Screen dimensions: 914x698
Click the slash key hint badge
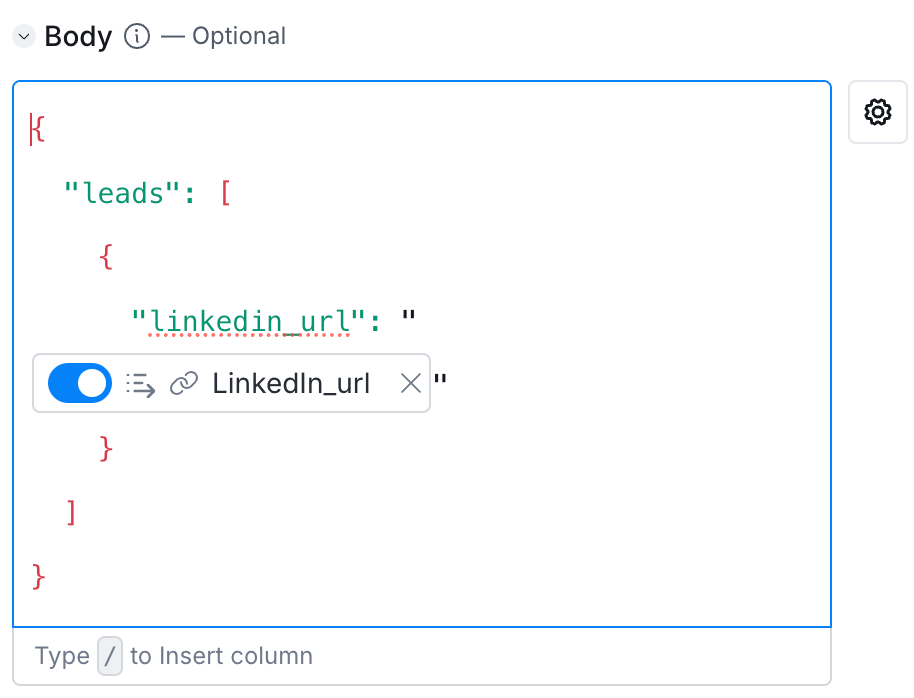click(x=110, y=656)
